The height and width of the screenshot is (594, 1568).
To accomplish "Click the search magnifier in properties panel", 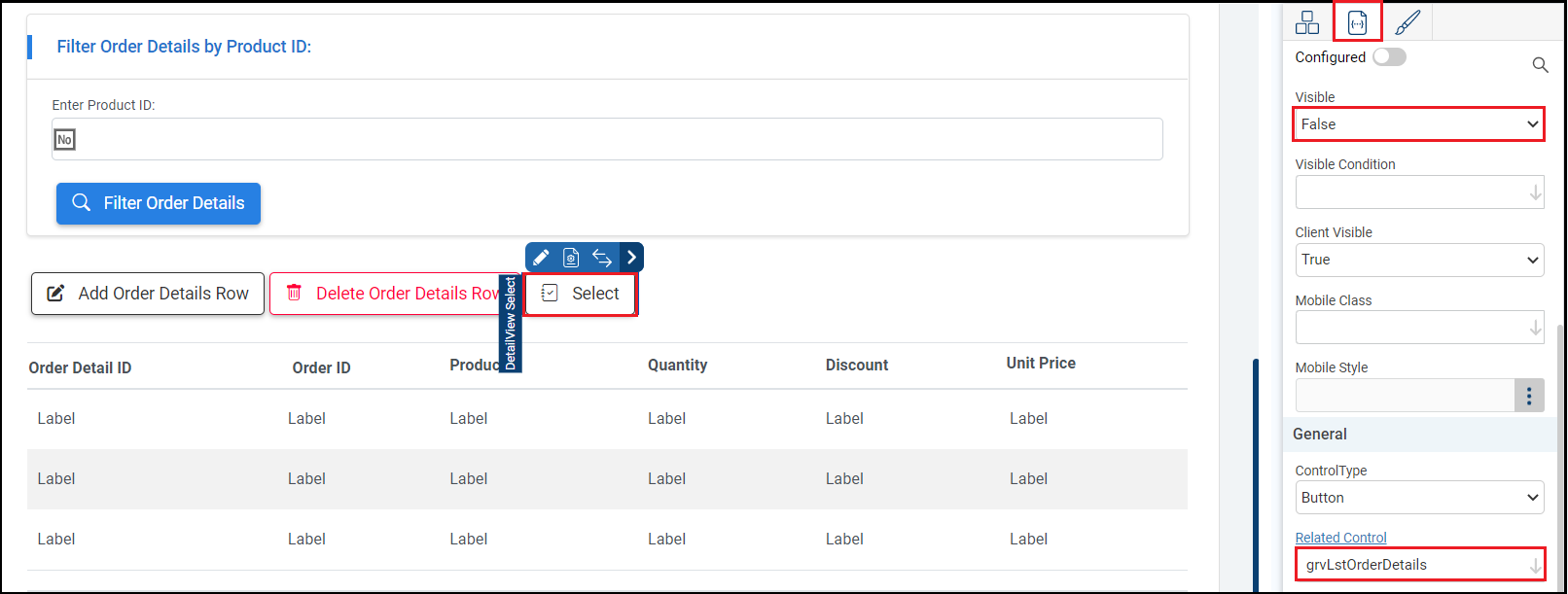I will click(1540, 65).
